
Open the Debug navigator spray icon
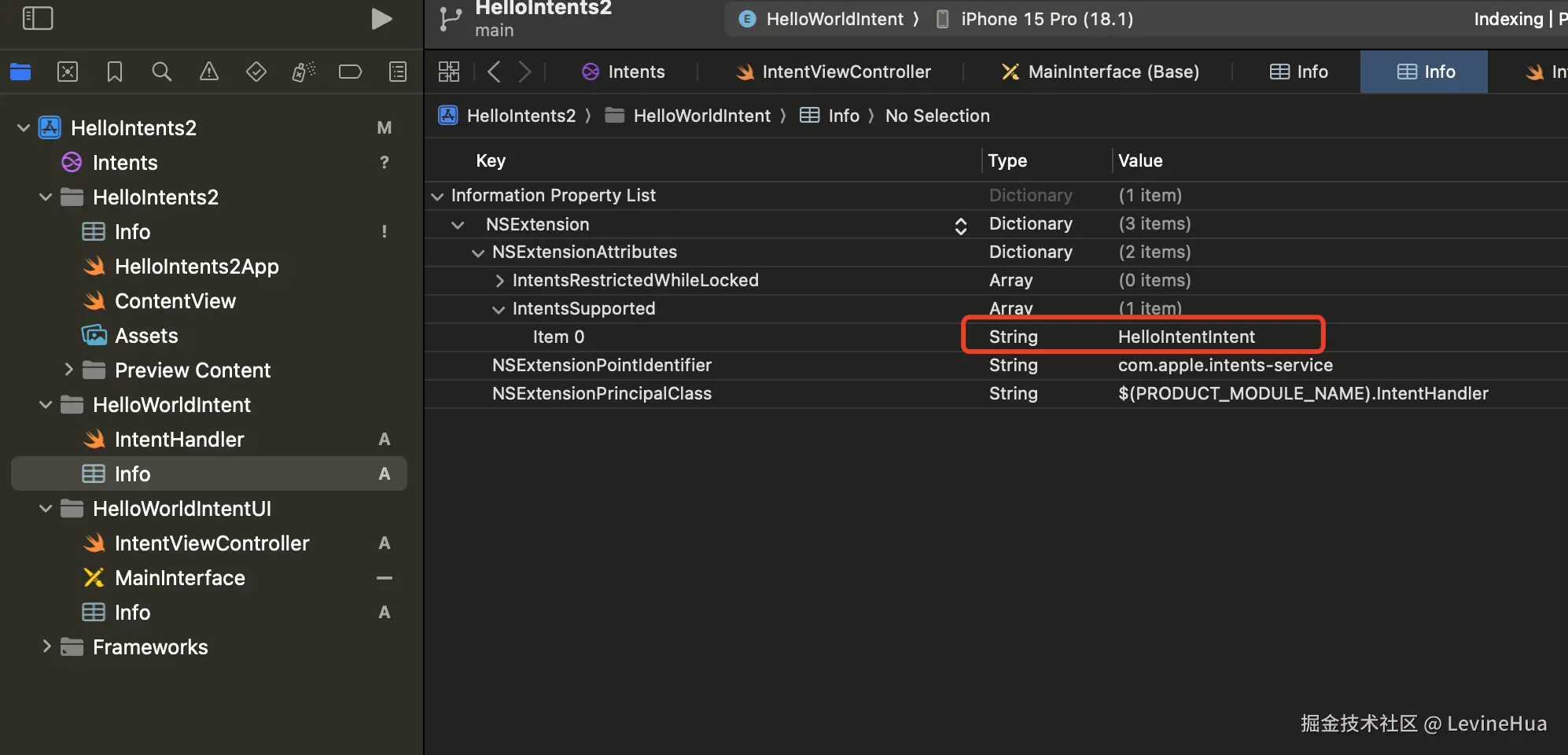tap(304, 72)
